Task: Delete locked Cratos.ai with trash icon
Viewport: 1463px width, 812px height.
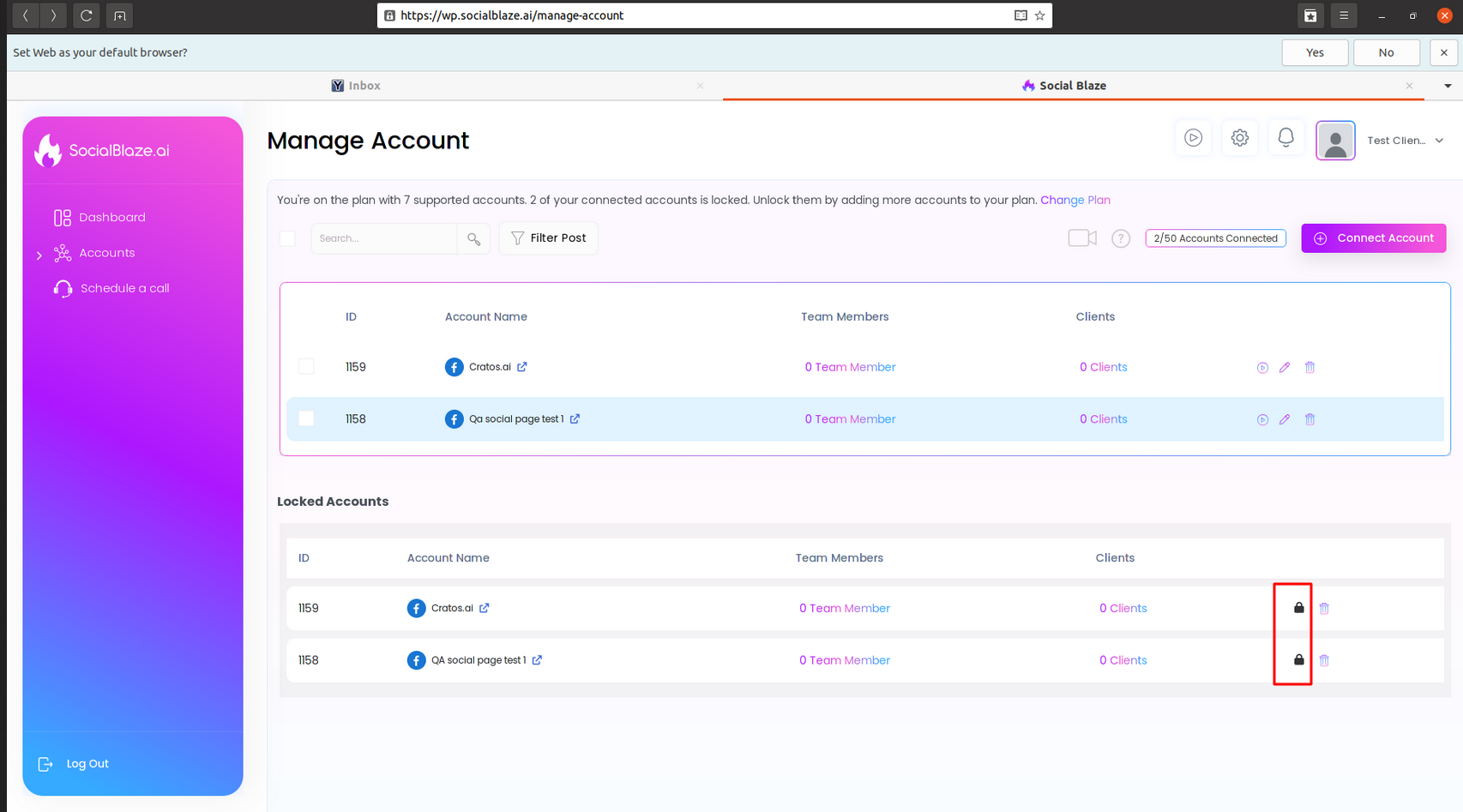Action: click(1324, 609)
